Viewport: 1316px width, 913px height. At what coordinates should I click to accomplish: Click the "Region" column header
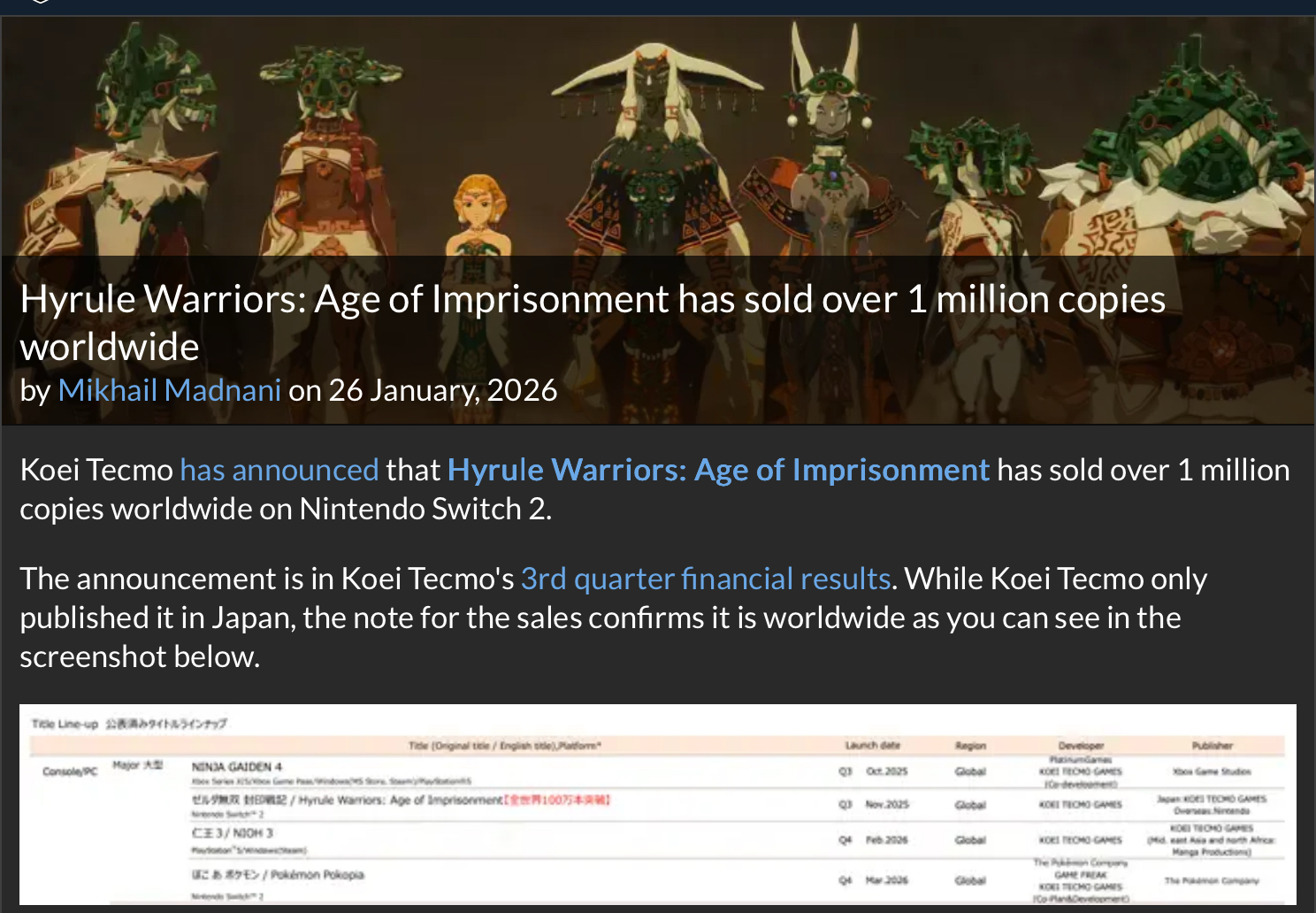[x=970, y=746]
